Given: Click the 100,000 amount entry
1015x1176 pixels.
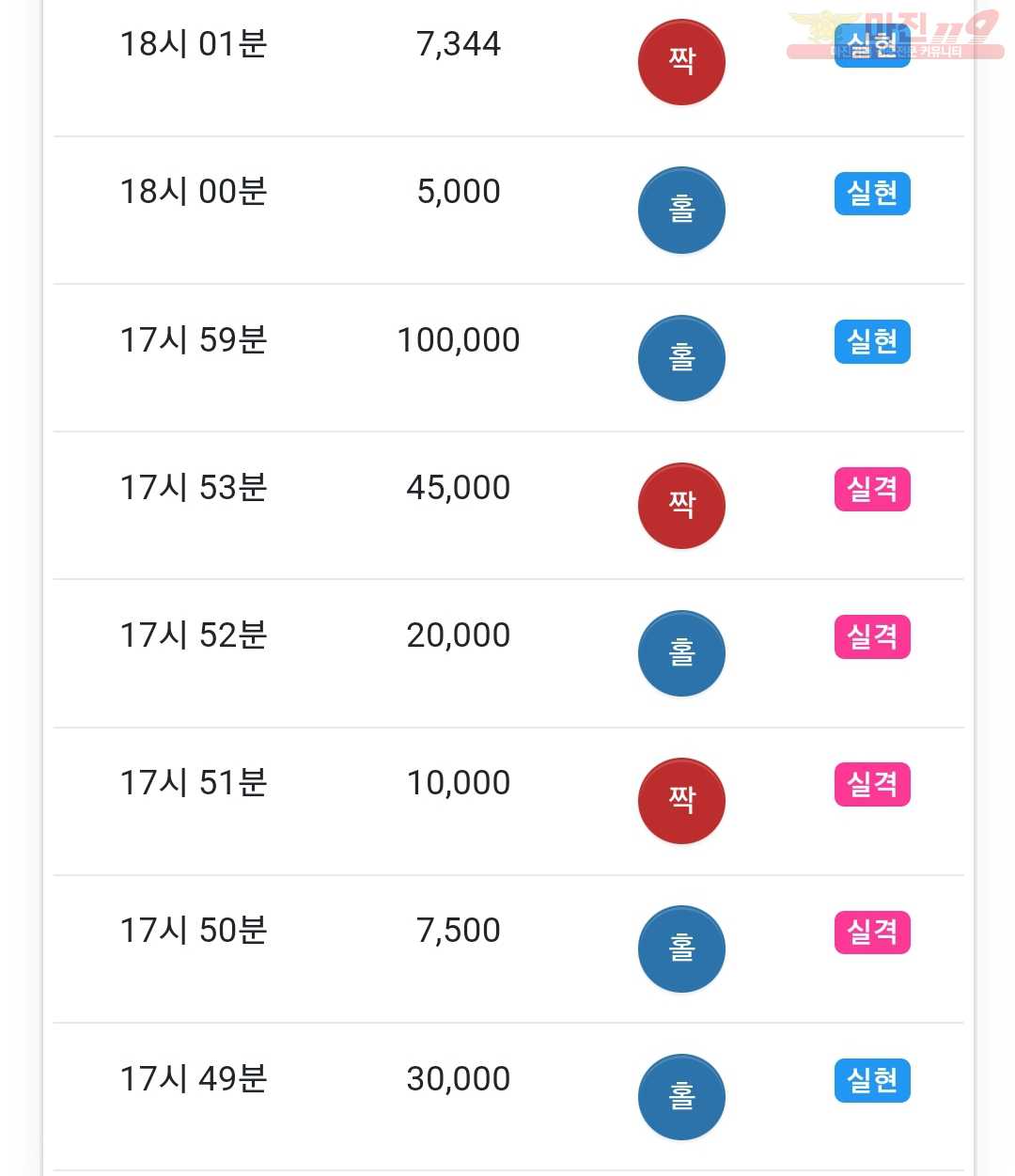Looking at the screenshot, I should pos(459,340).
